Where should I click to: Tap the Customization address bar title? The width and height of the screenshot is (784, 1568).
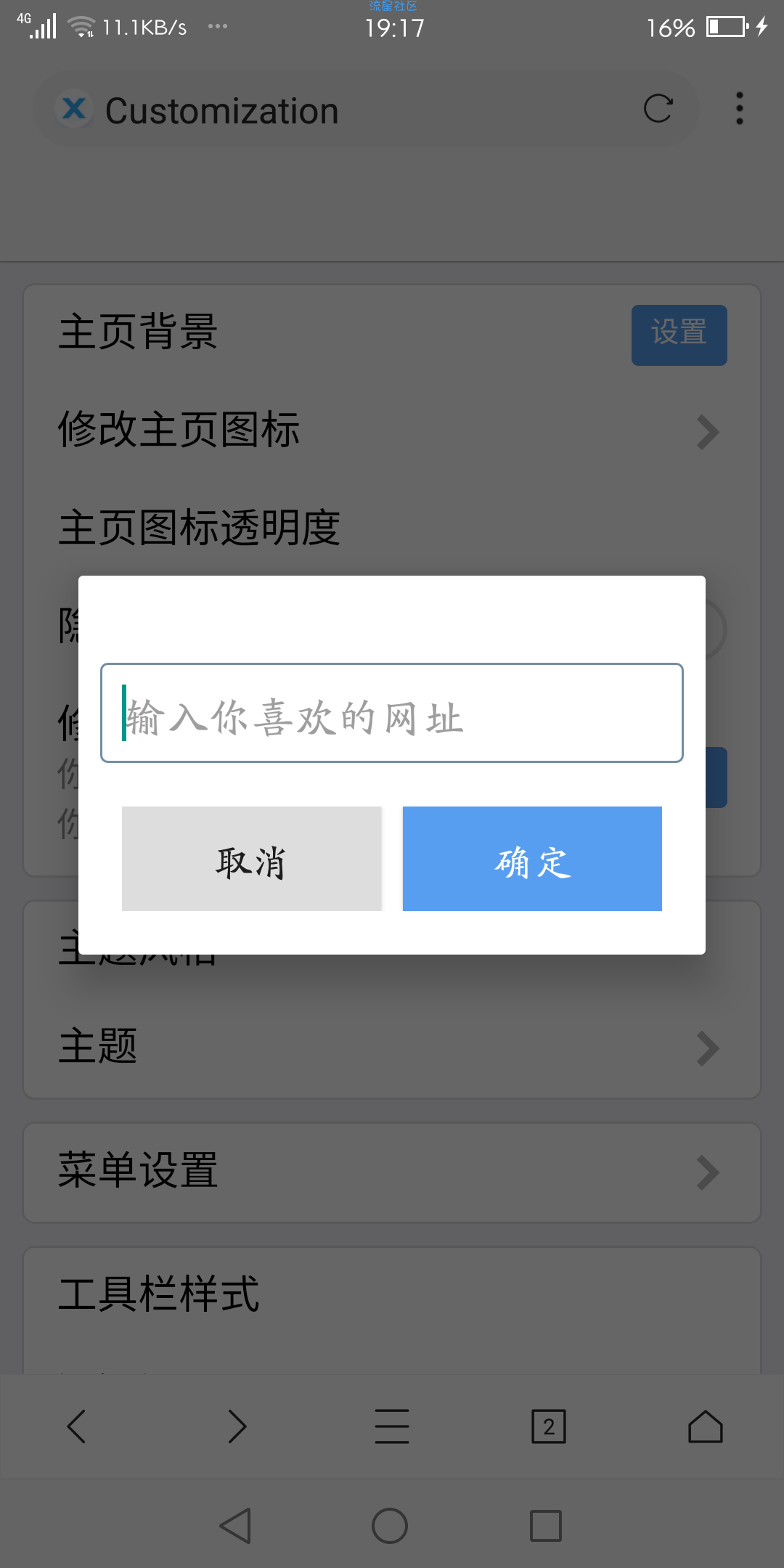click(222, 111)
